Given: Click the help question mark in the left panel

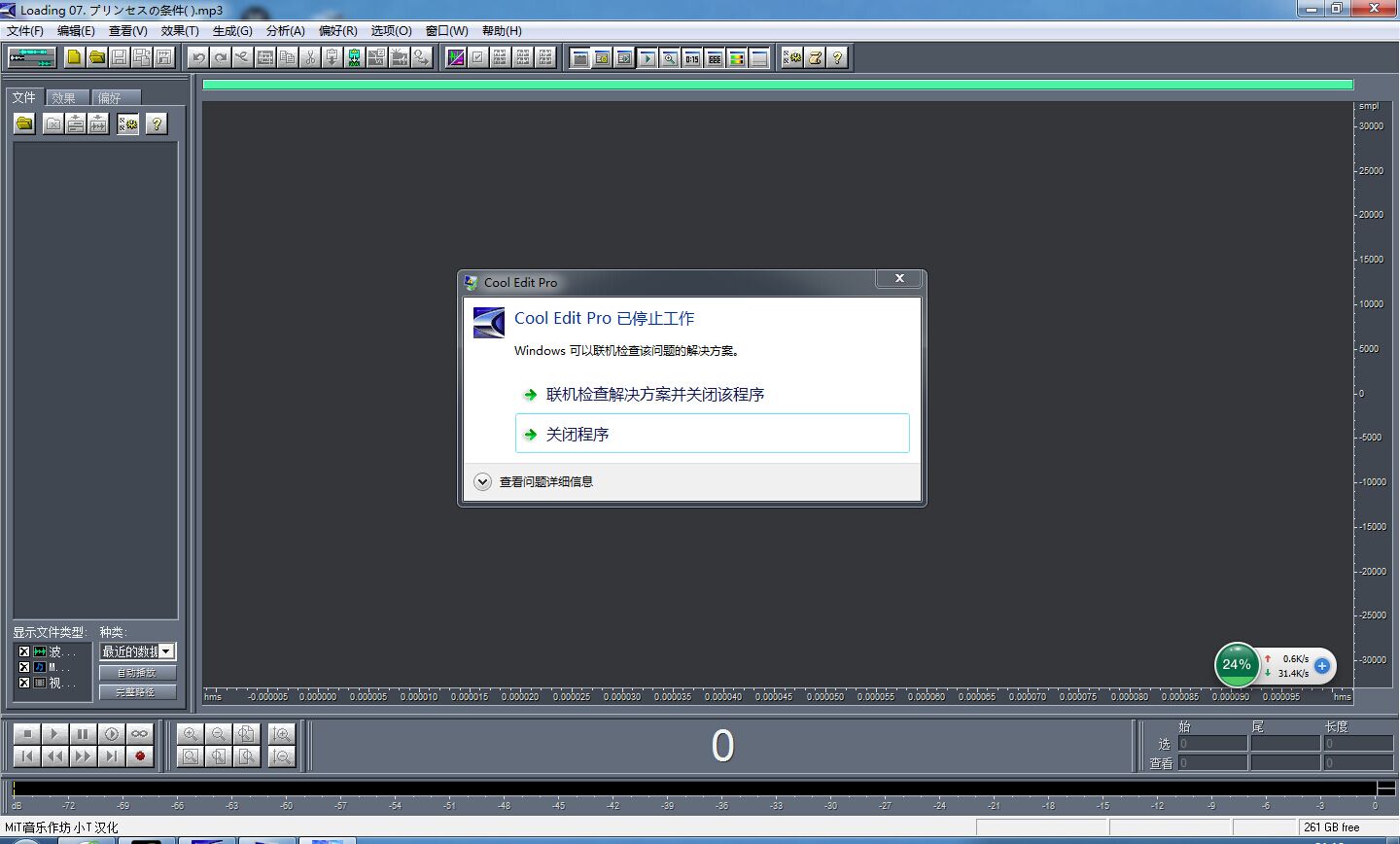Looking at the screenshot, I should click(x=156, y=123).
